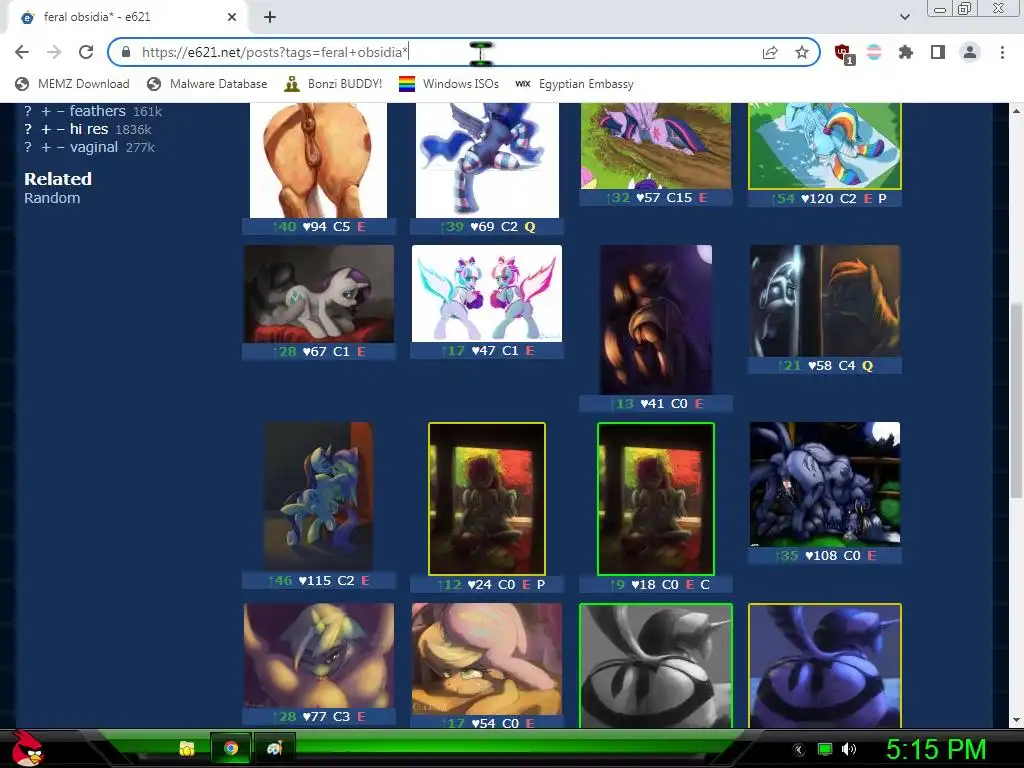Click the 5:15 PM taskbar clock

coord(935,749)
